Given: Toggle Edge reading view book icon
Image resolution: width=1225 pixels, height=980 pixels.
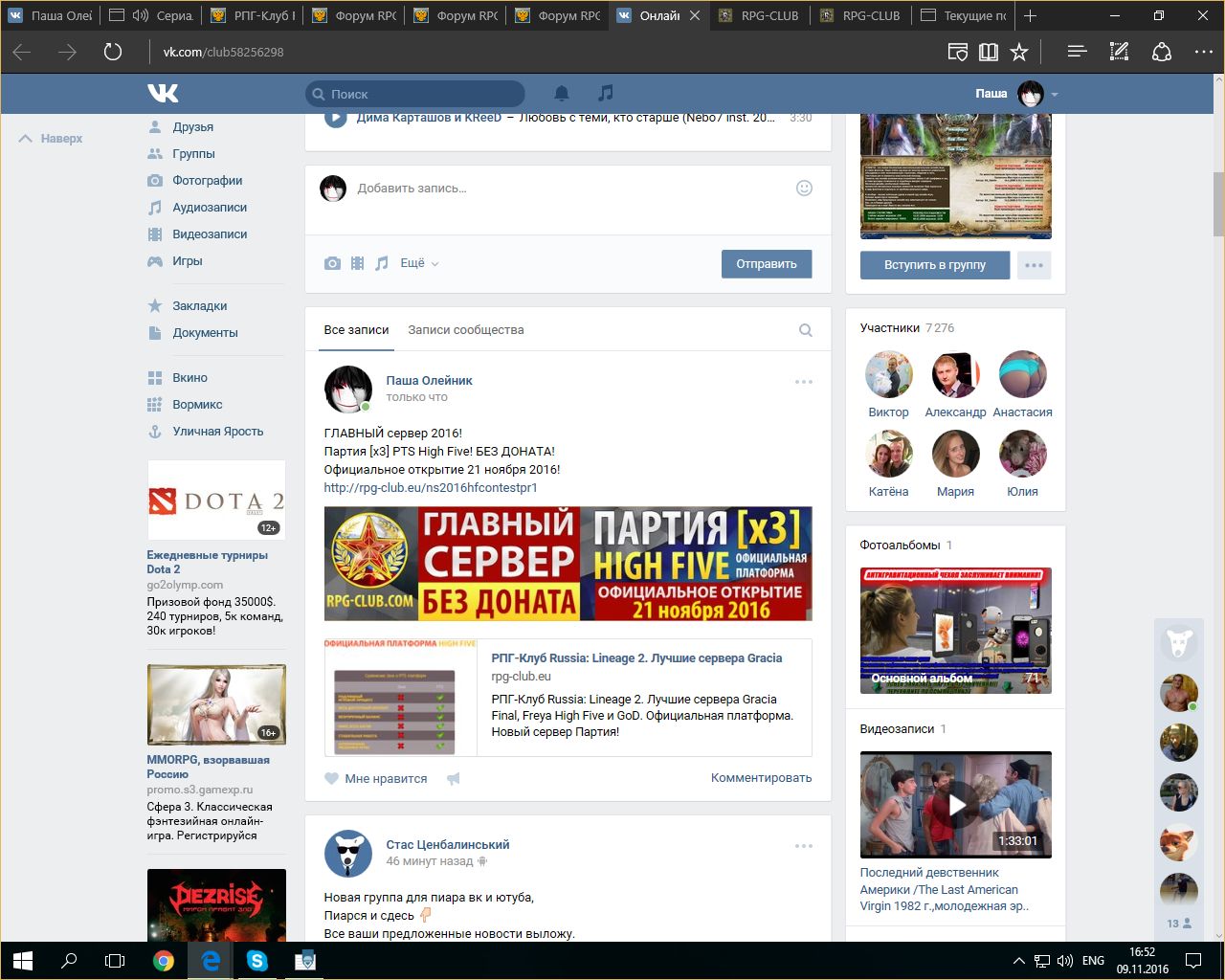Looking at the screenshot, I should (x=989, y=52).
